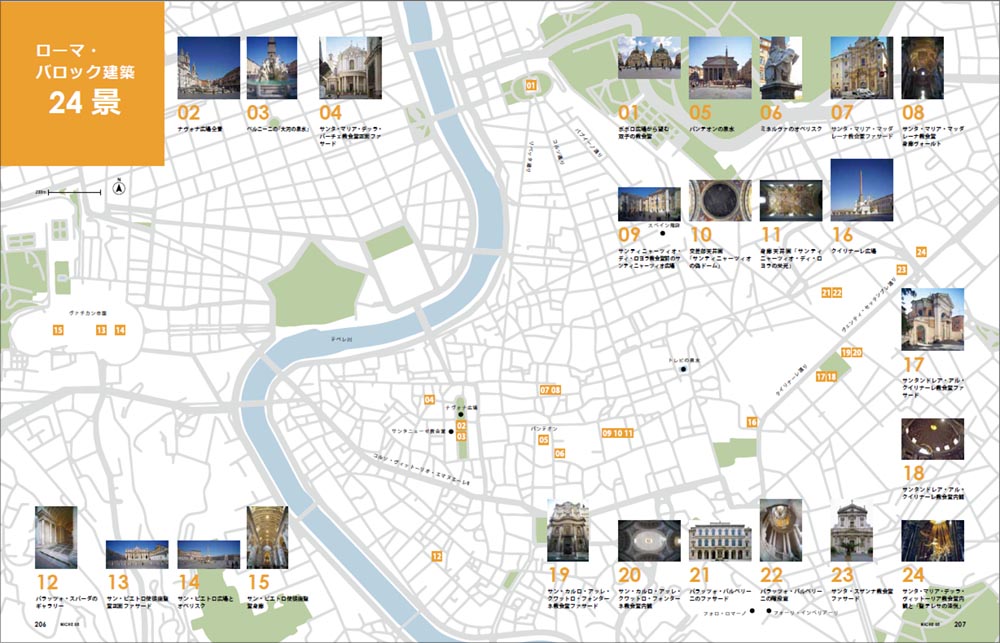The width and height of the screenshot is (1000, 643).
Task: Click the "パンテオン" map label
Action: pos(544,429)
